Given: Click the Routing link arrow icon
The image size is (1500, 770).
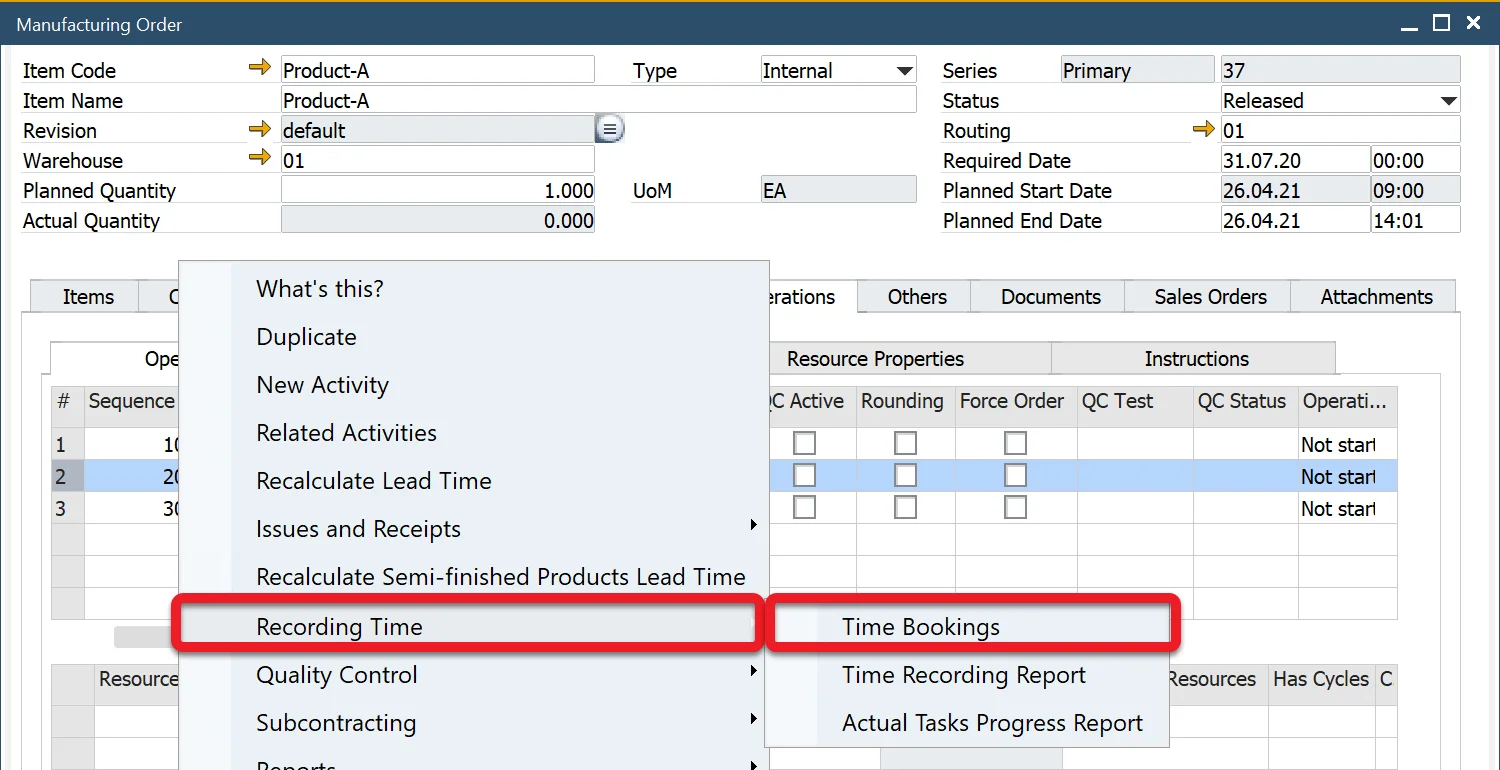Looking at the screenshot, I should click(x=1204, y=129).
